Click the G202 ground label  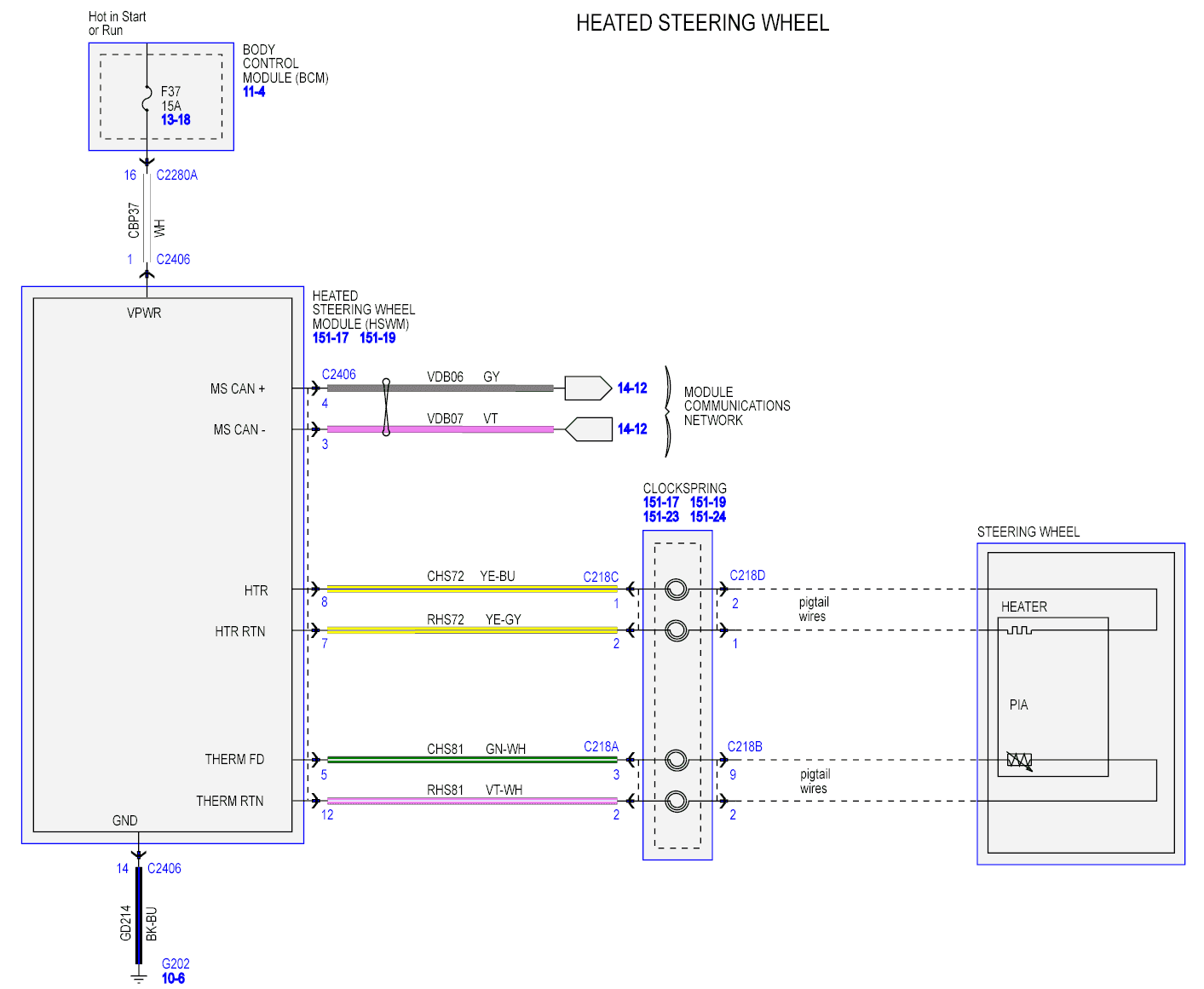tap(176, 964)
